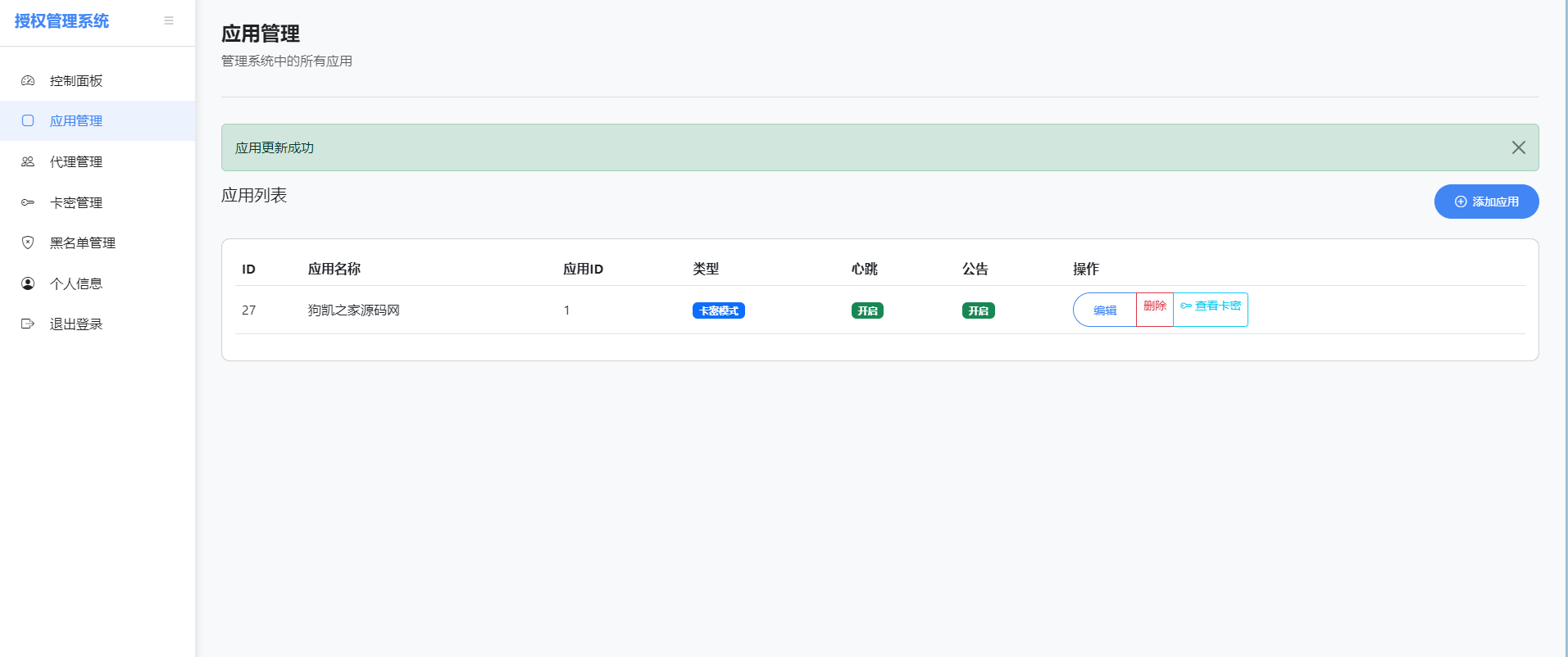Click the 添加应用 button
This screenshot has width=1568, height=657.
pyautogui.click(x=1486, y=202)
